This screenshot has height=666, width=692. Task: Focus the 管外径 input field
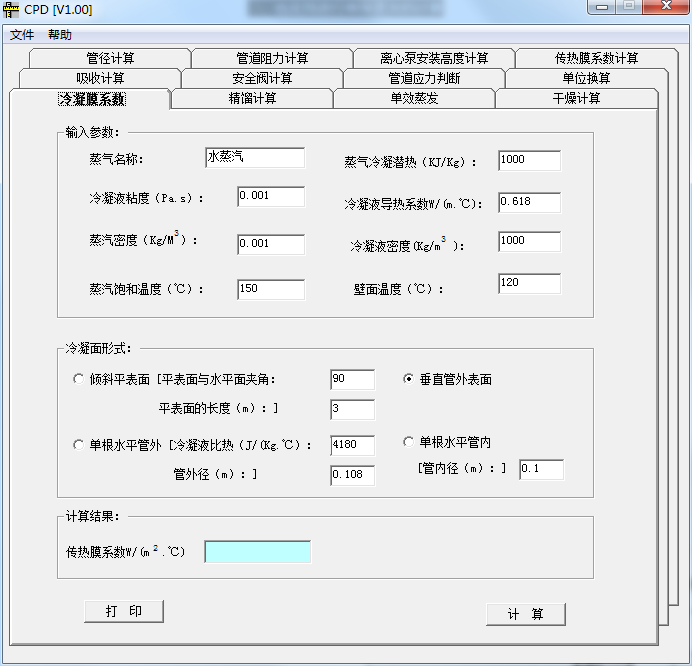(352, 475)
